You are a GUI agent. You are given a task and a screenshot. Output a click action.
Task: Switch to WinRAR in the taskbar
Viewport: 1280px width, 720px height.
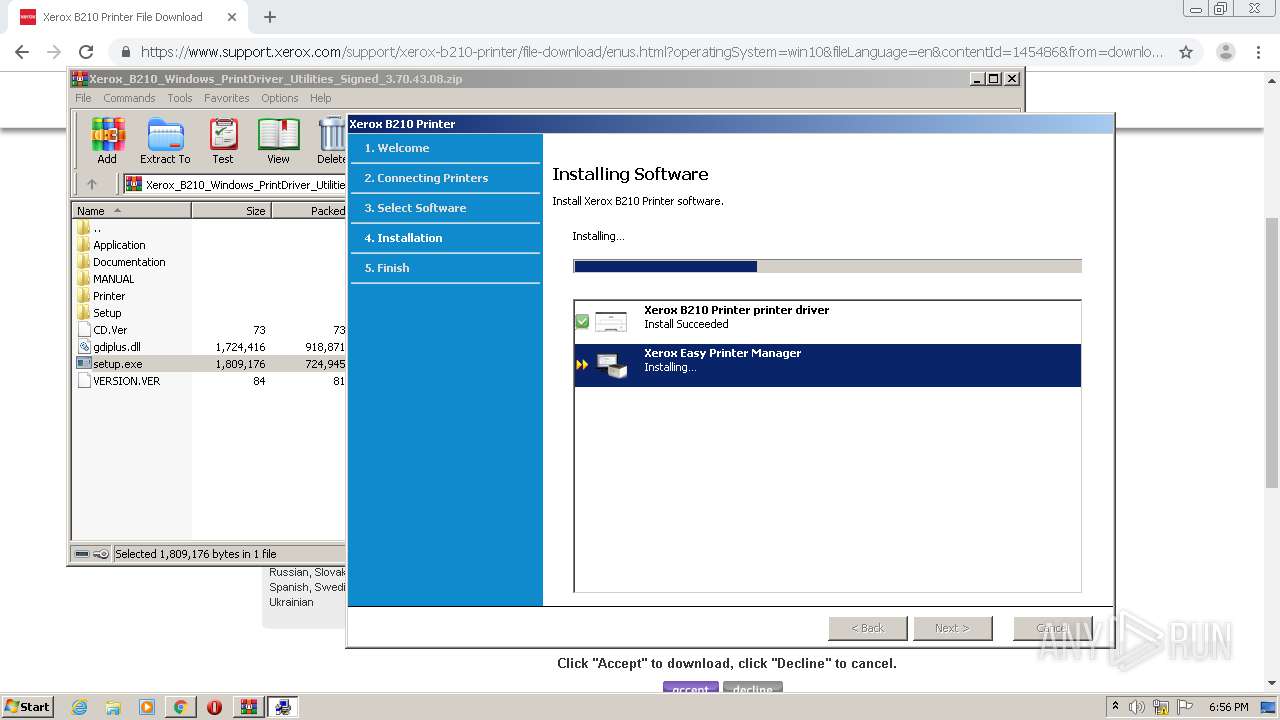coord(248,707)
